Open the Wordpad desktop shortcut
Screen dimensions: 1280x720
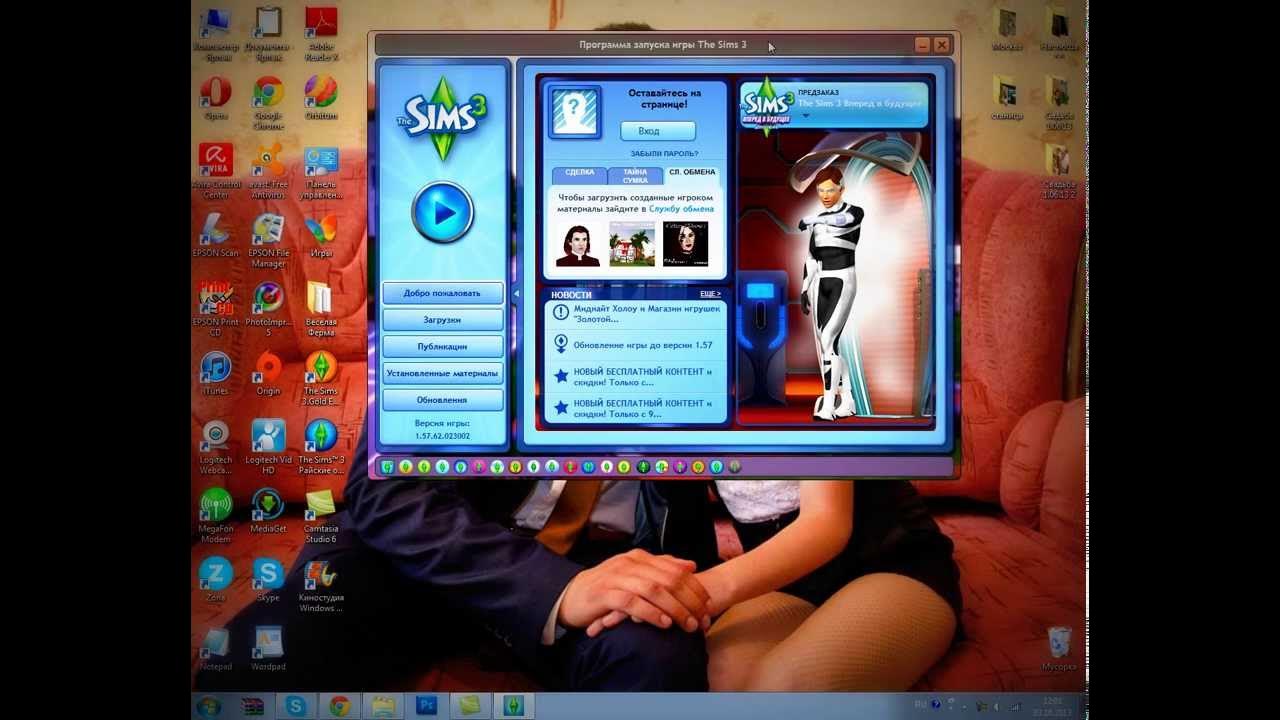(268, 649)
